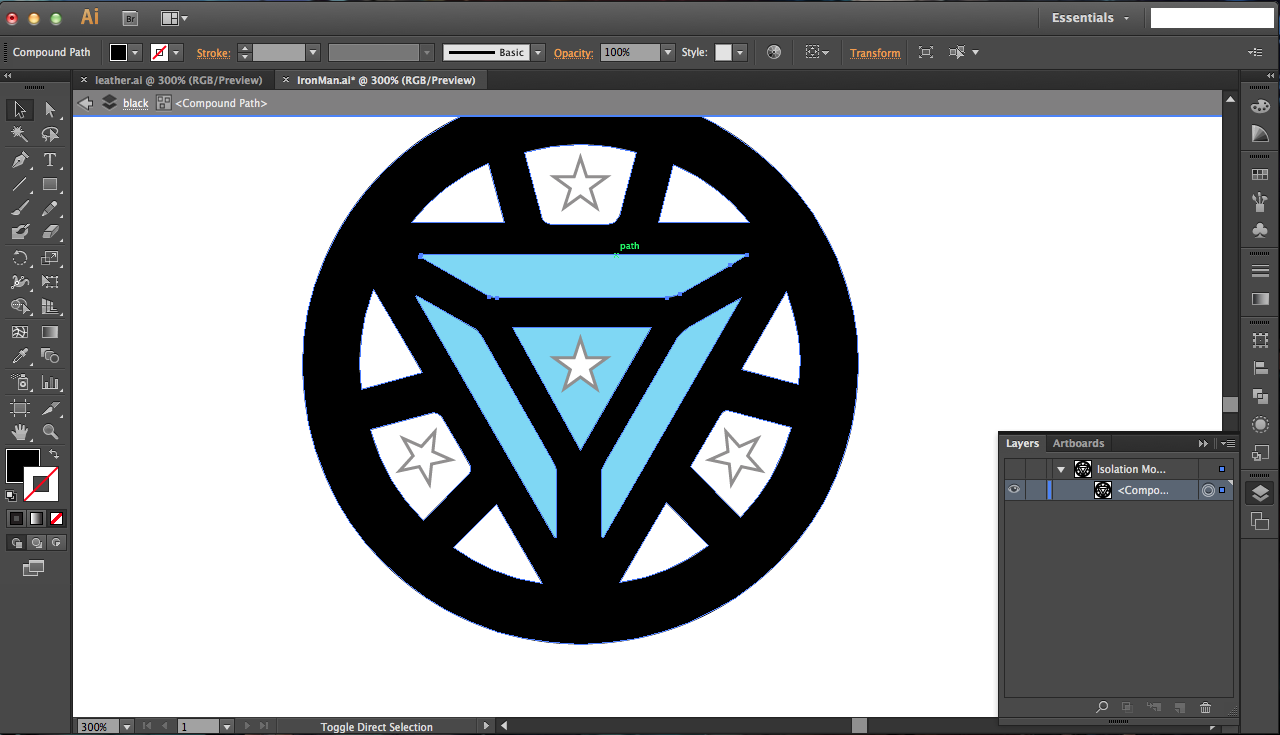
Task: Toggle visibility of the Compound Path layer
Action: tap(1013, 489)
